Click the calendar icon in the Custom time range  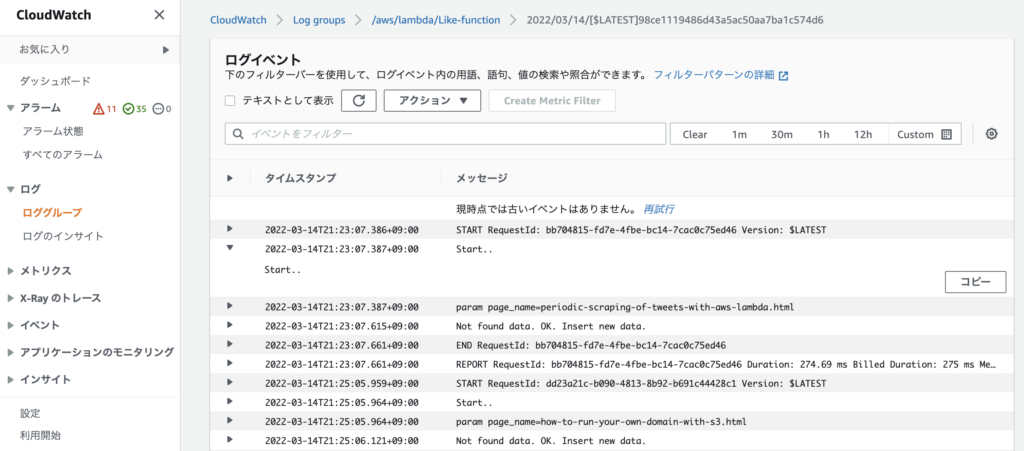[x=946, y=134]
